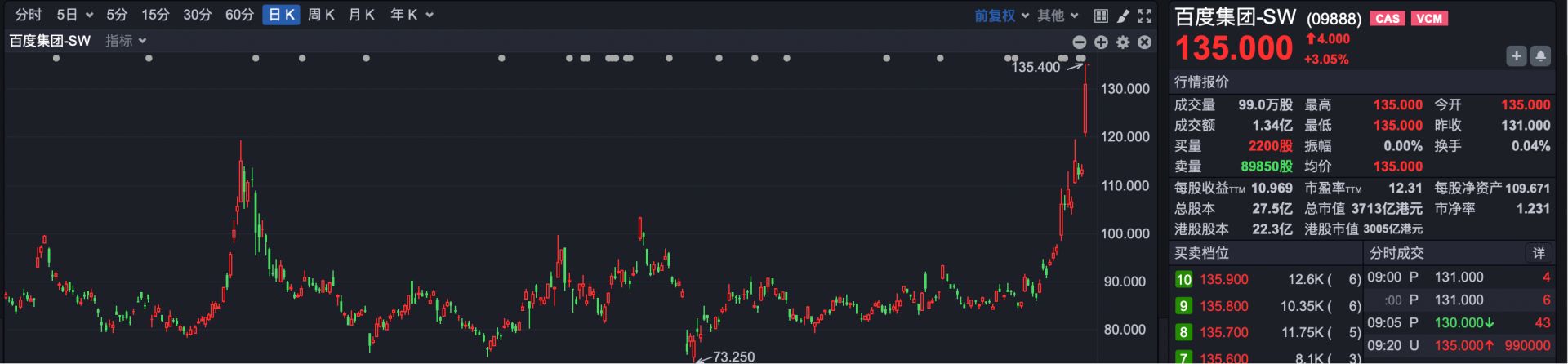
Task: Enter fullscreen chart mode
Action: coord(1145,16)
